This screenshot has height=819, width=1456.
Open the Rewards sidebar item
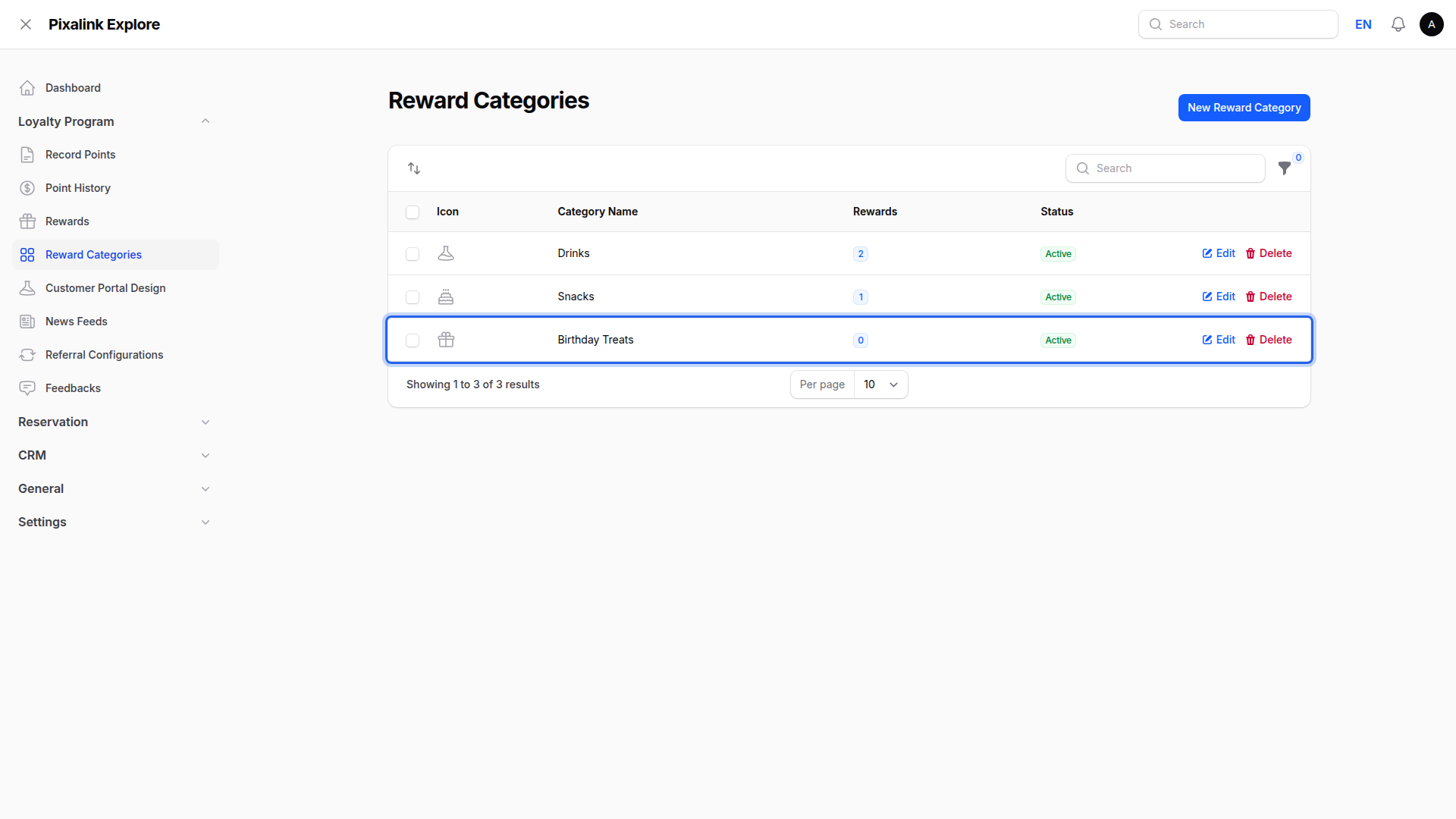tap(115, 221)
